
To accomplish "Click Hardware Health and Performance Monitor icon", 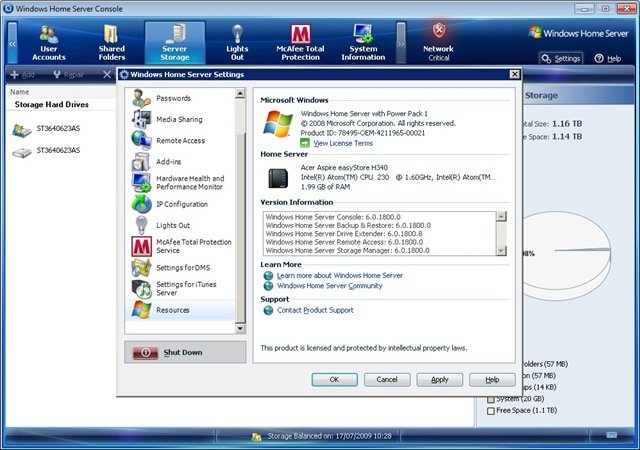I will (x=141, y=183).
